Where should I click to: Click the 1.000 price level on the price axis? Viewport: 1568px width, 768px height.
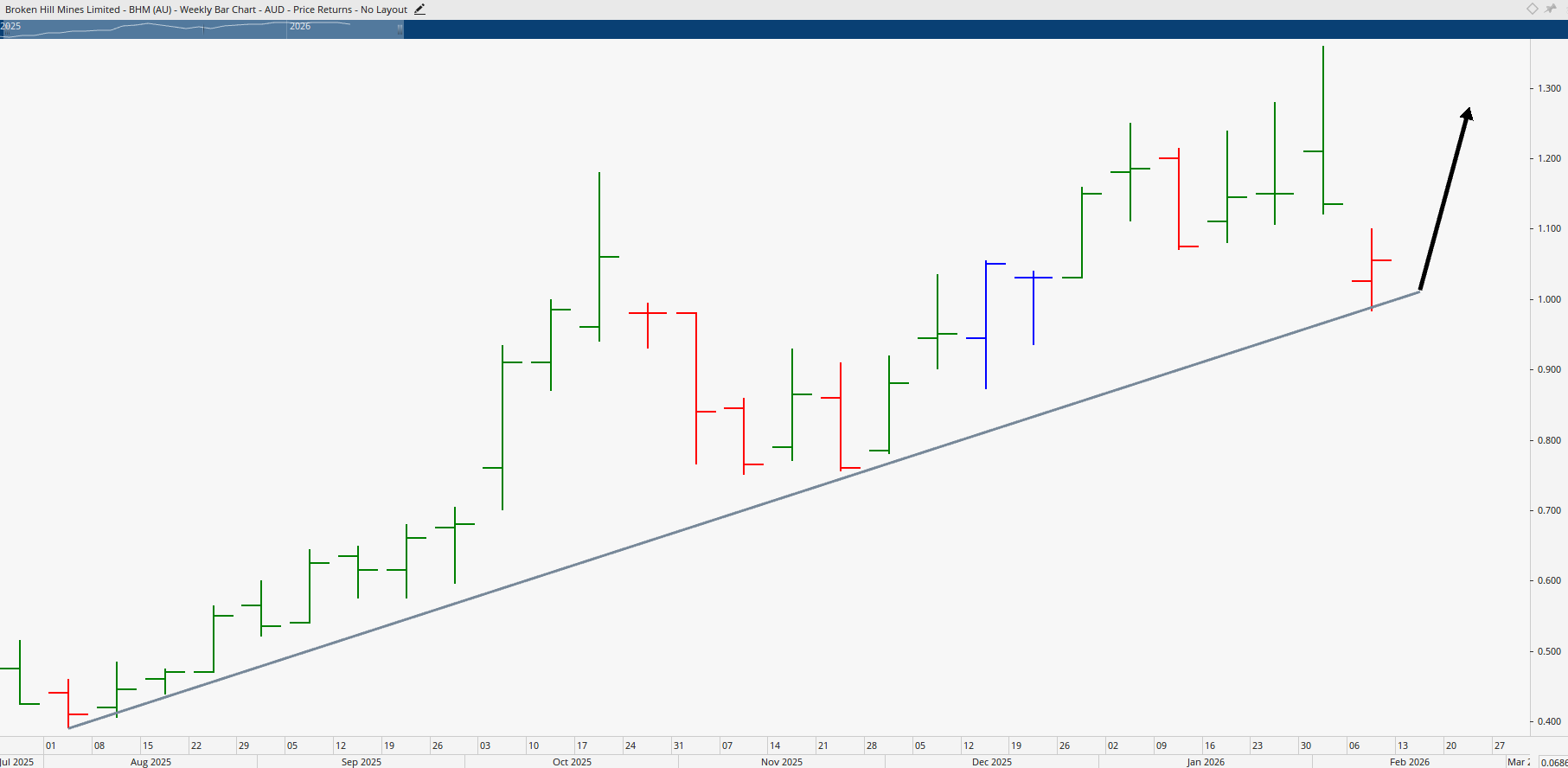pyautogui.click(x=1548, y=299)
